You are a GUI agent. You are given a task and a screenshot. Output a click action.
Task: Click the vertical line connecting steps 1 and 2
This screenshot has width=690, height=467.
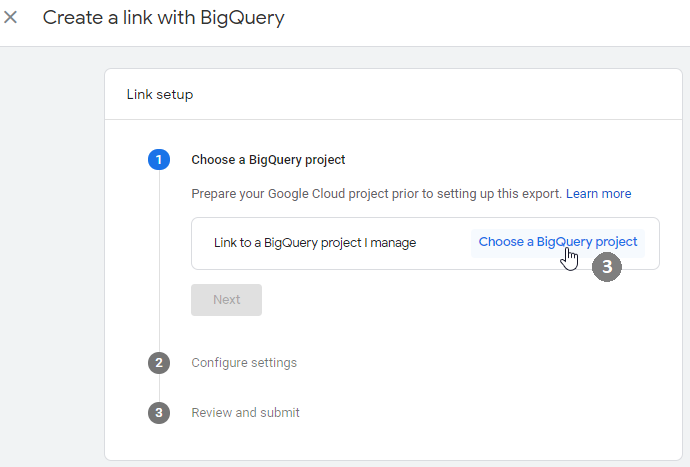158,260
